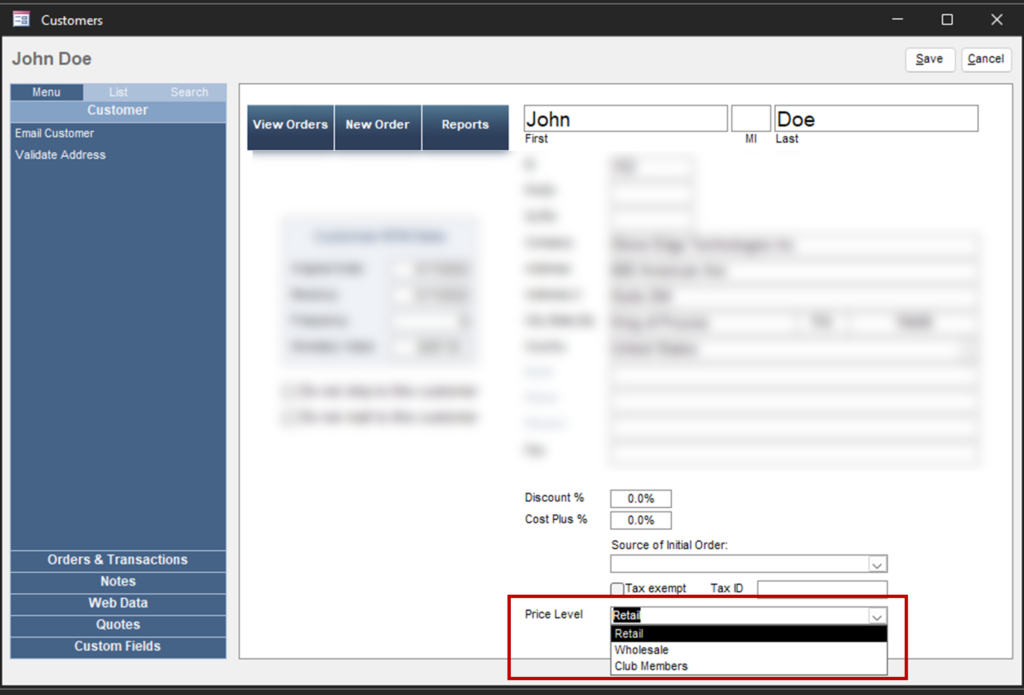Open the Source of Initial Order dropdown
Screen dimensions: 1024x695
[x=877, y=564]
